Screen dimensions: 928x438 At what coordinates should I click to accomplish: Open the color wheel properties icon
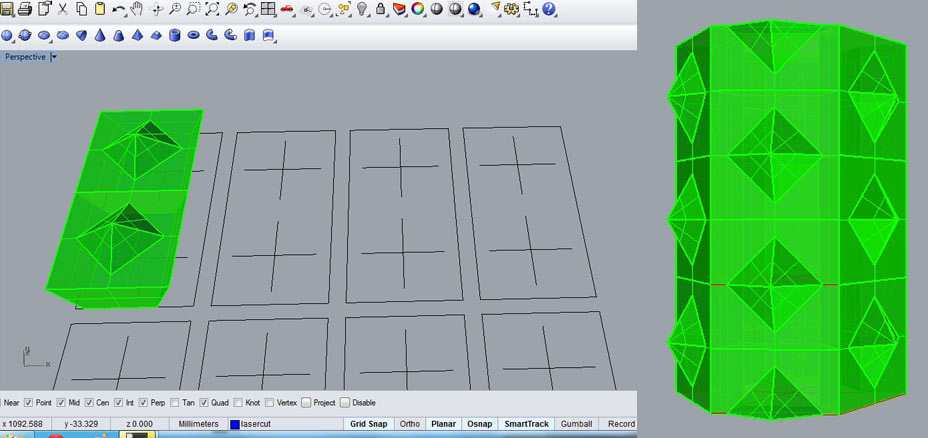[x=418, y=9]
